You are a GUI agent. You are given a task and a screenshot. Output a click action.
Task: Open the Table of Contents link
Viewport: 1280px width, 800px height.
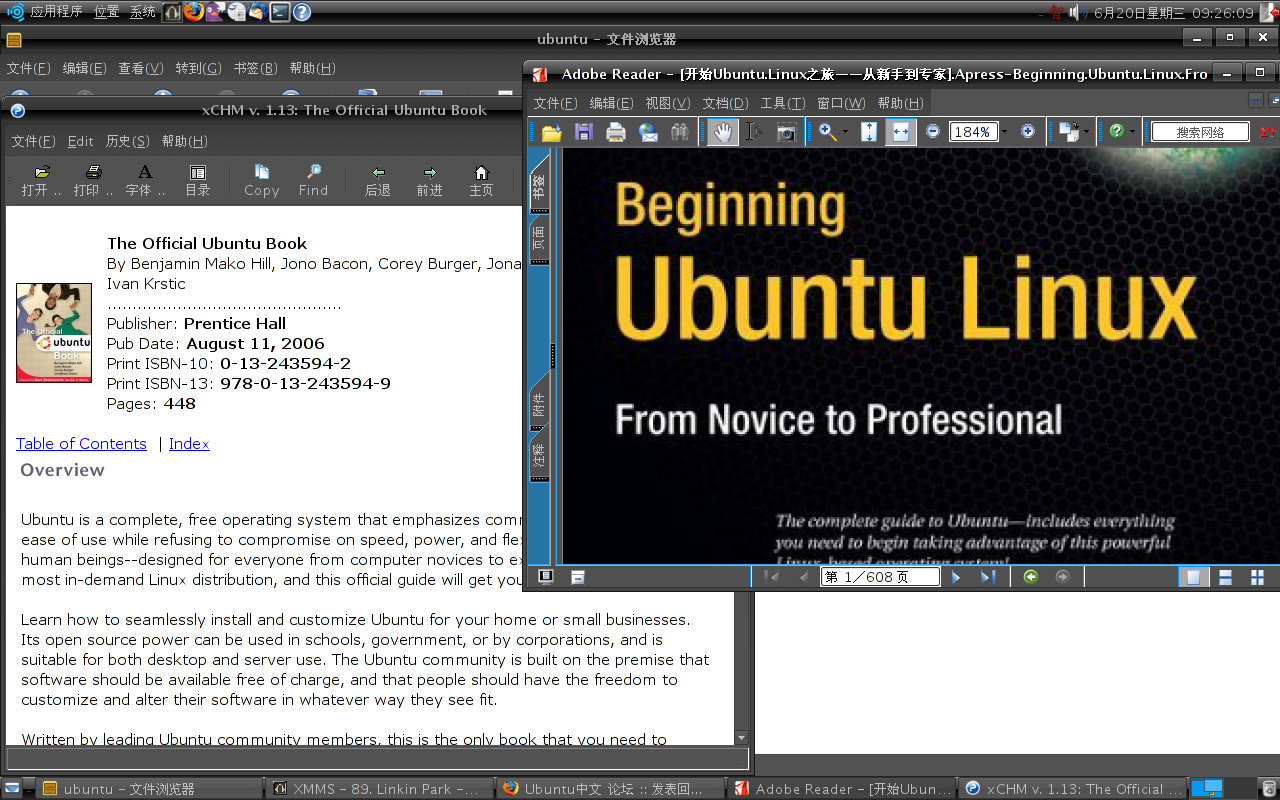[x=81, y=444]
